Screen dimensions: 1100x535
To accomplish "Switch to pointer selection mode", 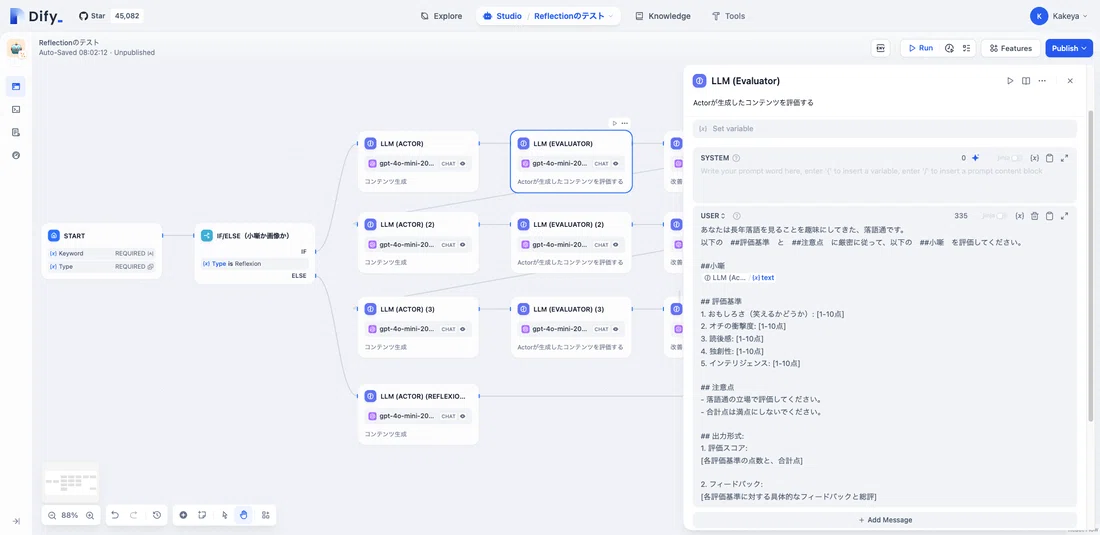I will click(224, 515).
